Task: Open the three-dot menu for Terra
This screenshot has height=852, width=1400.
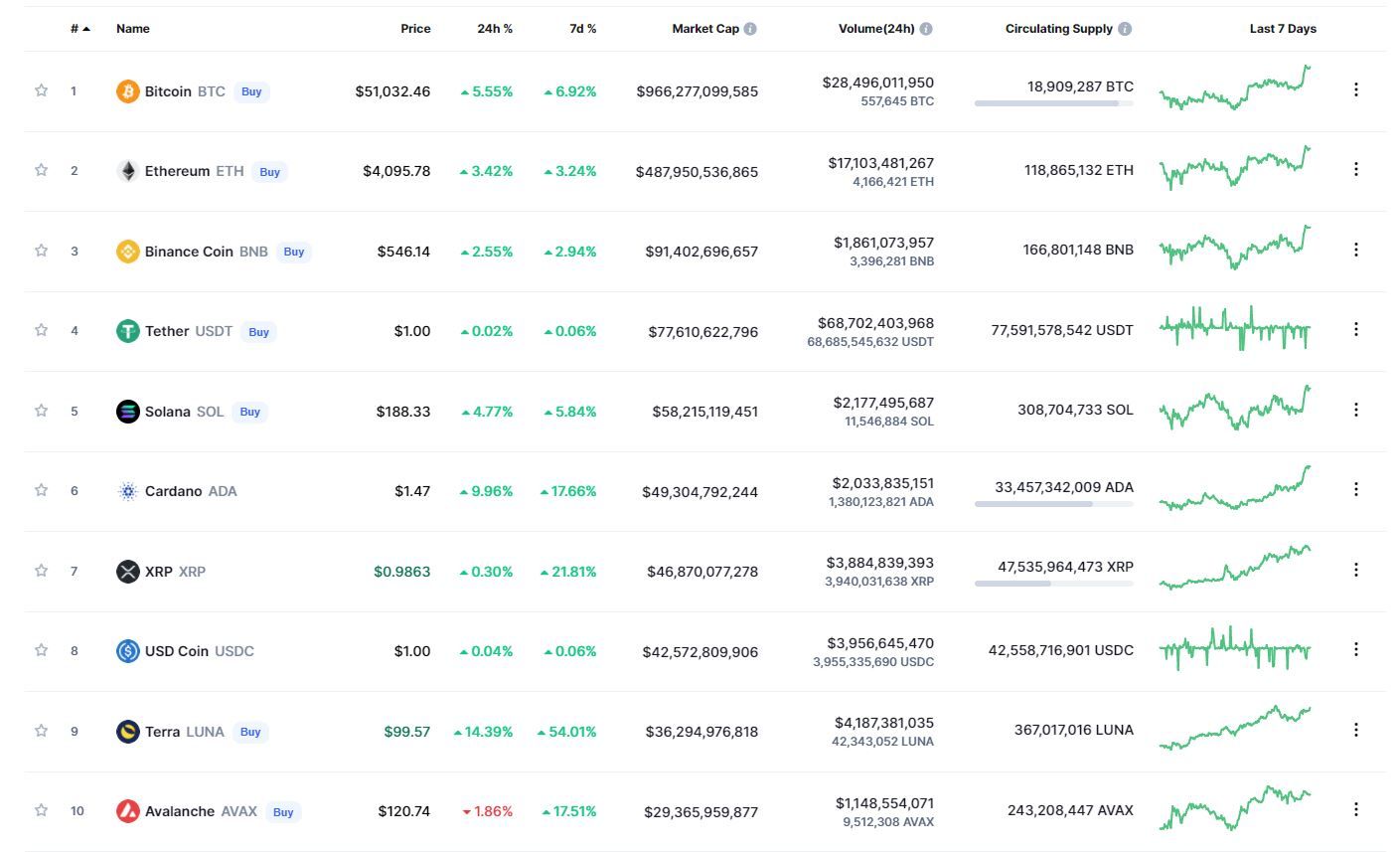Action: point(1356,730)
